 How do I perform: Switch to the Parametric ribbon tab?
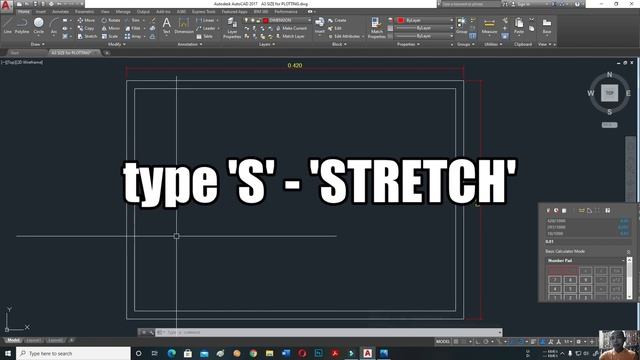pyautogui.click(x=84, y=12)
